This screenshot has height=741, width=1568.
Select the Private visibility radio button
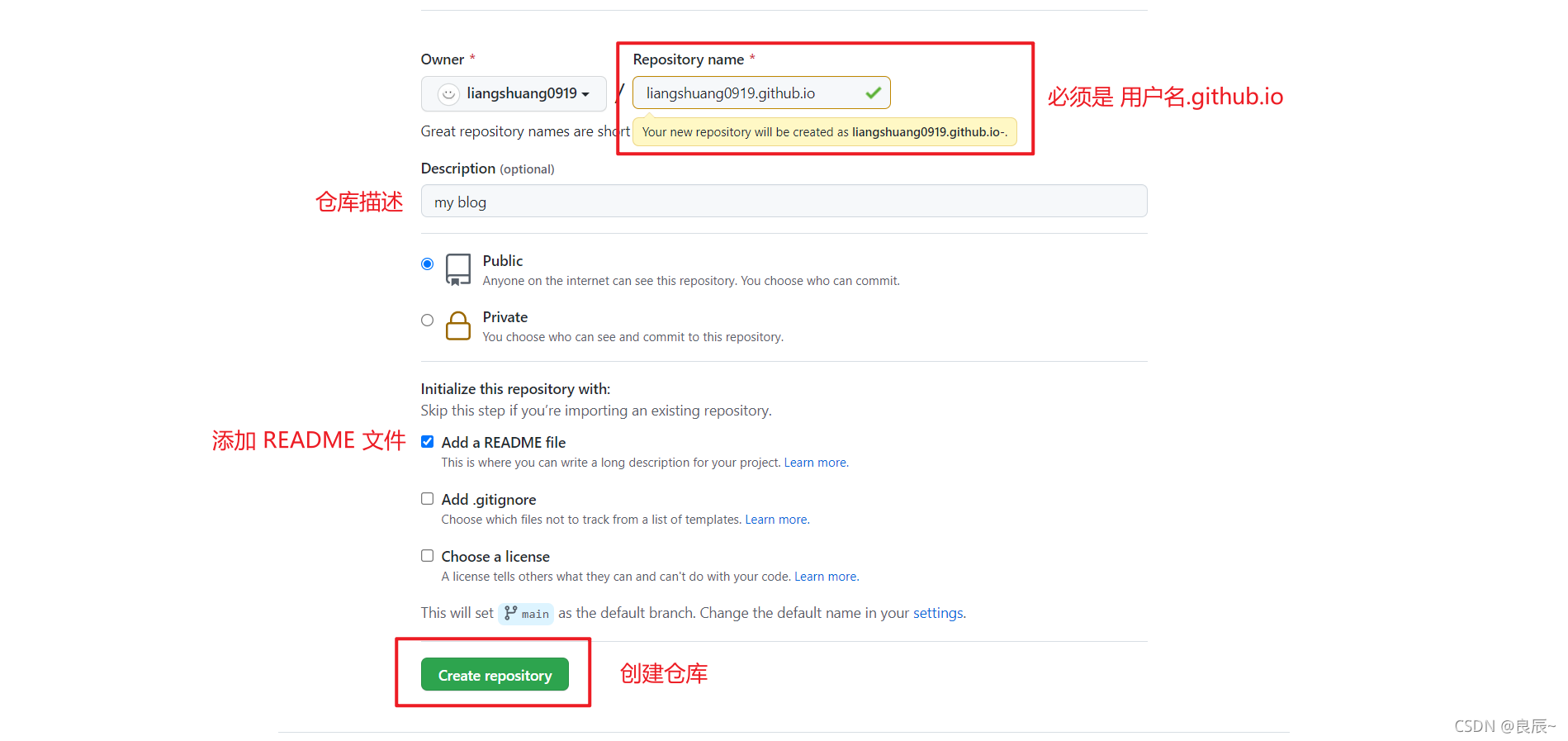pyautogui.click(x=427, y=321)
